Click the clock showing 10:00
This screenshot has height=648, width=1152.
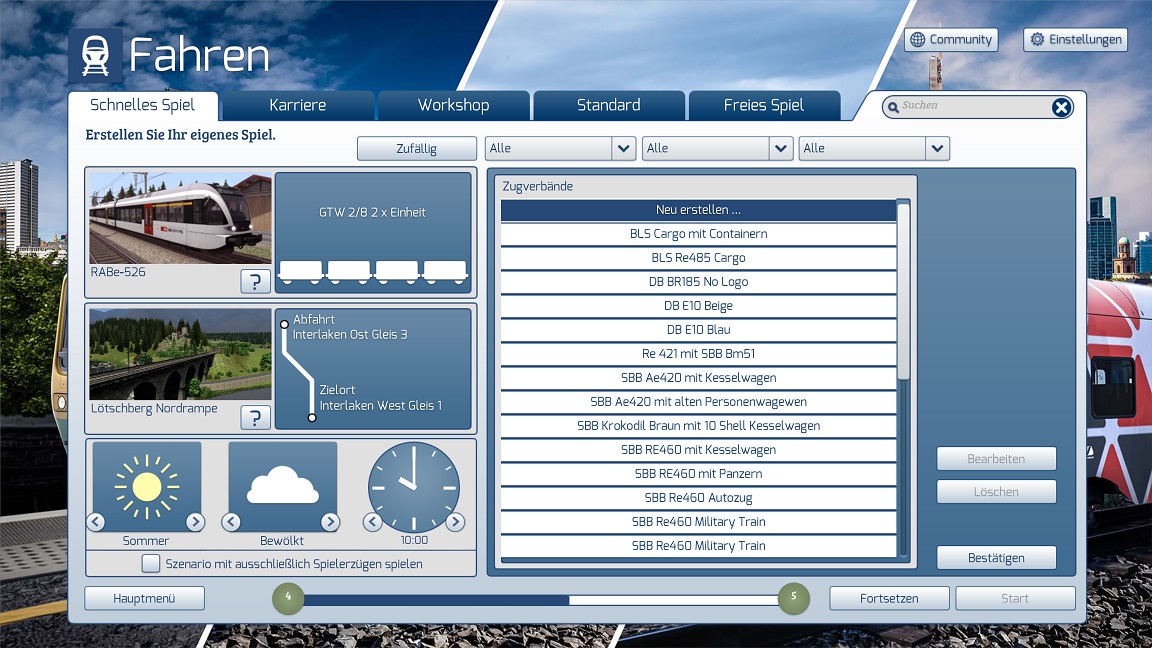tap(414, 487)
